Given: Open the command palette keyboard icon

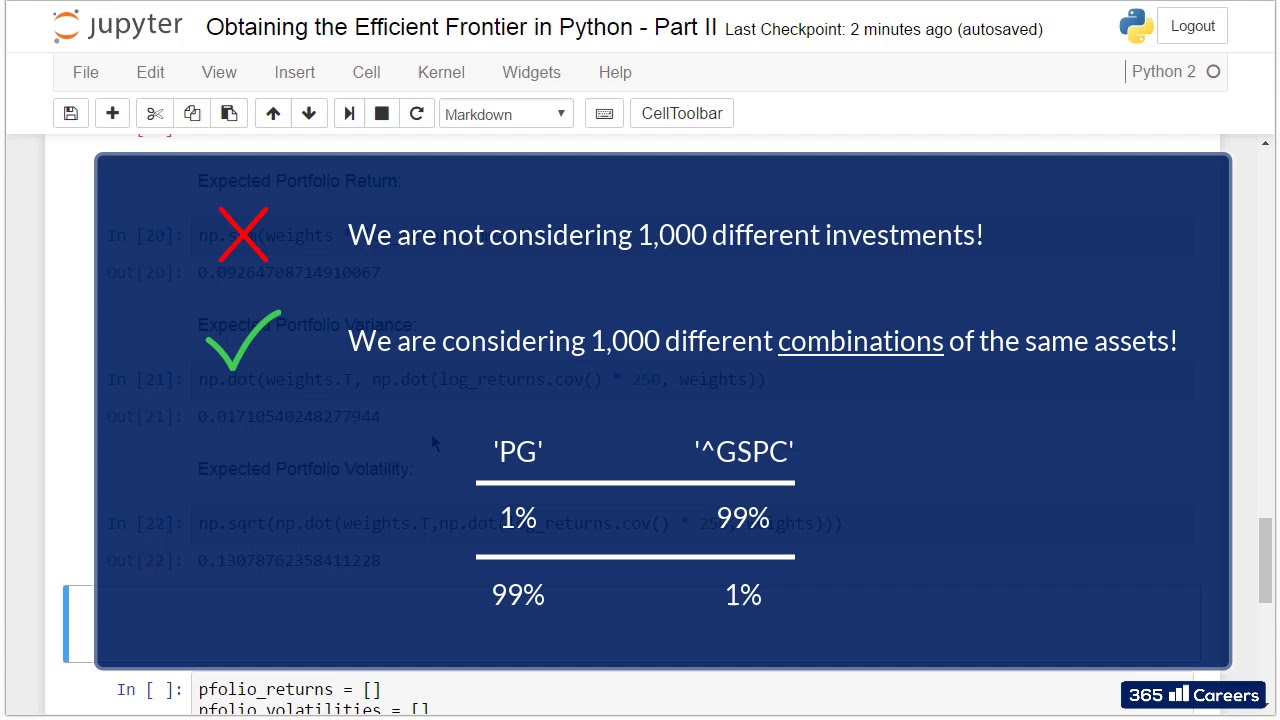Looking at the screenshot, I should (x=604, y=113).
